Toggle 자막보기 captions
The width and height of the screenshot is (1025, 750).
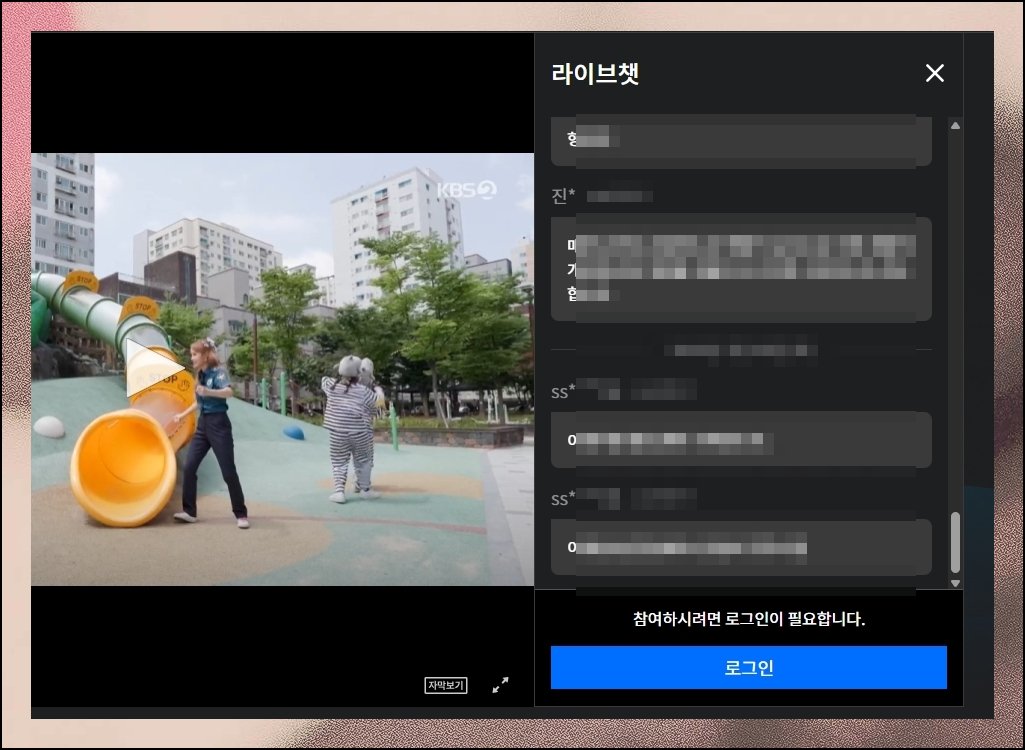tap(446, 685)
